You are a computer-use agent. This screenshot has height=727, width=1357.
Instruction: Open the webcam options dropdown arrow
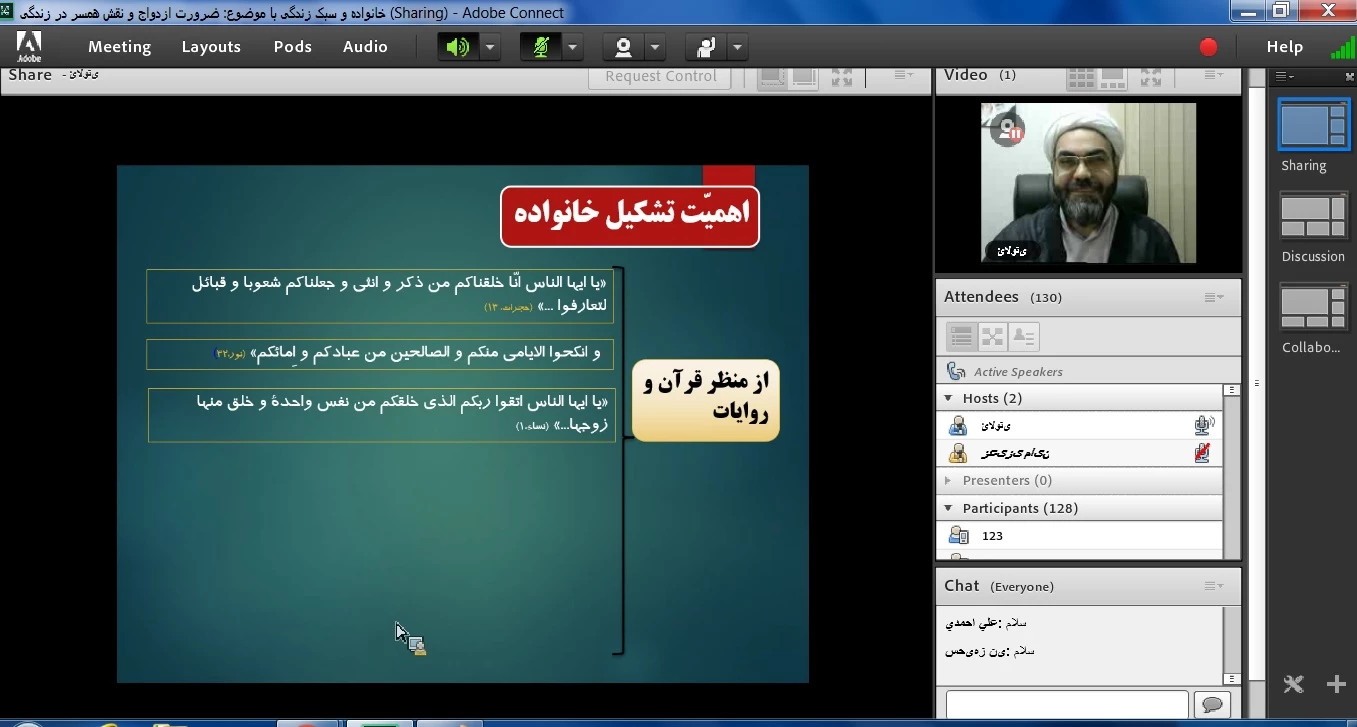pos(655,47)
